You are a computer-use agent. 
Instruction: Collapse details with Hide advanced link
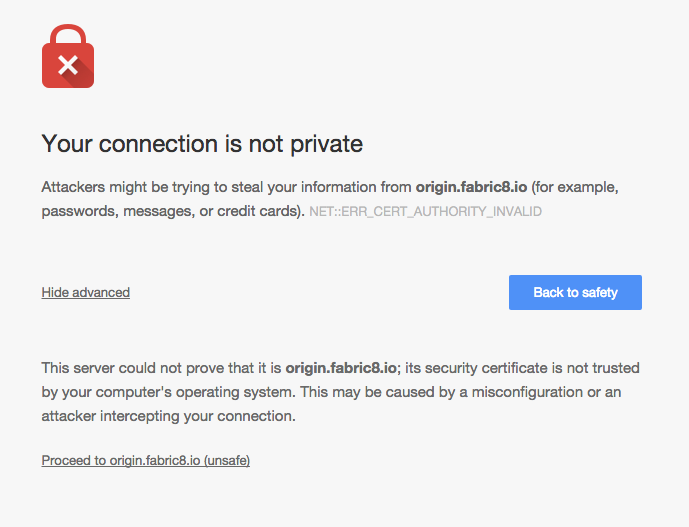pos(86,292)
